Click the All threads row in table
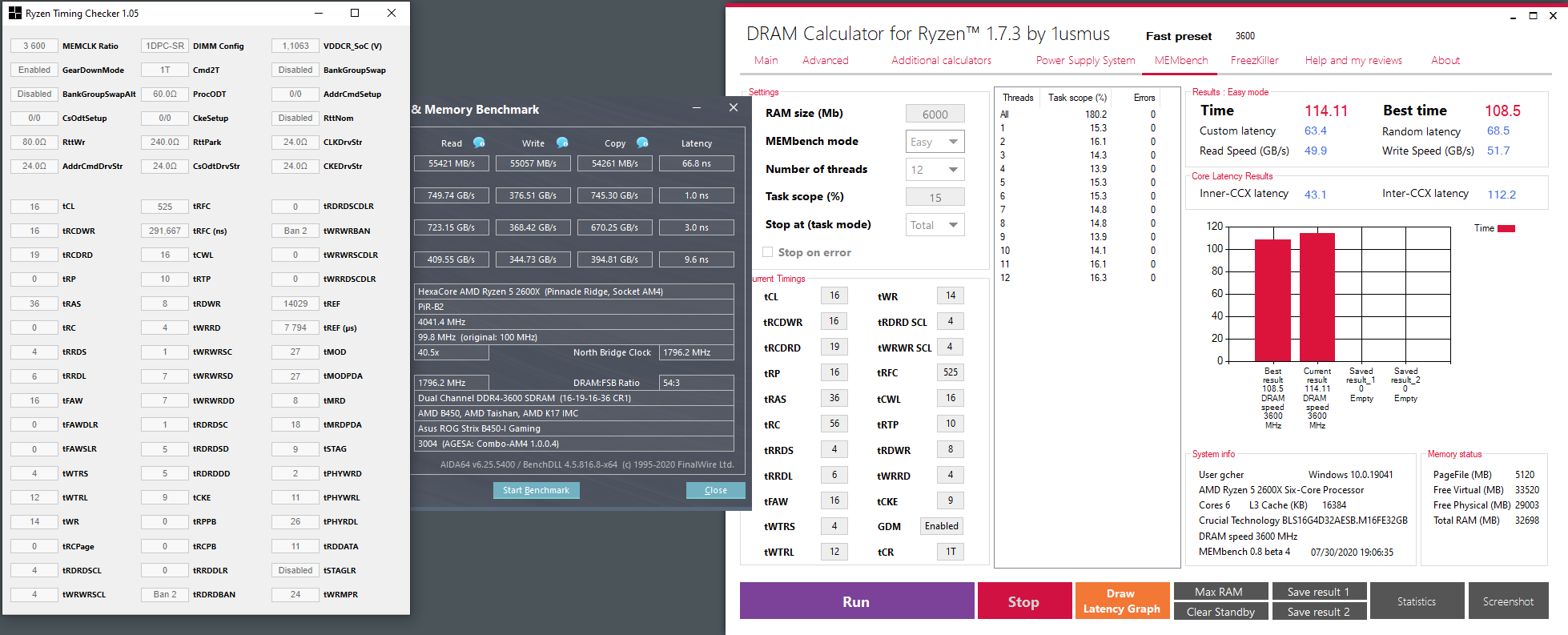The height and width of the screenshot is (635, 1568). click(x=1078, y=115)
